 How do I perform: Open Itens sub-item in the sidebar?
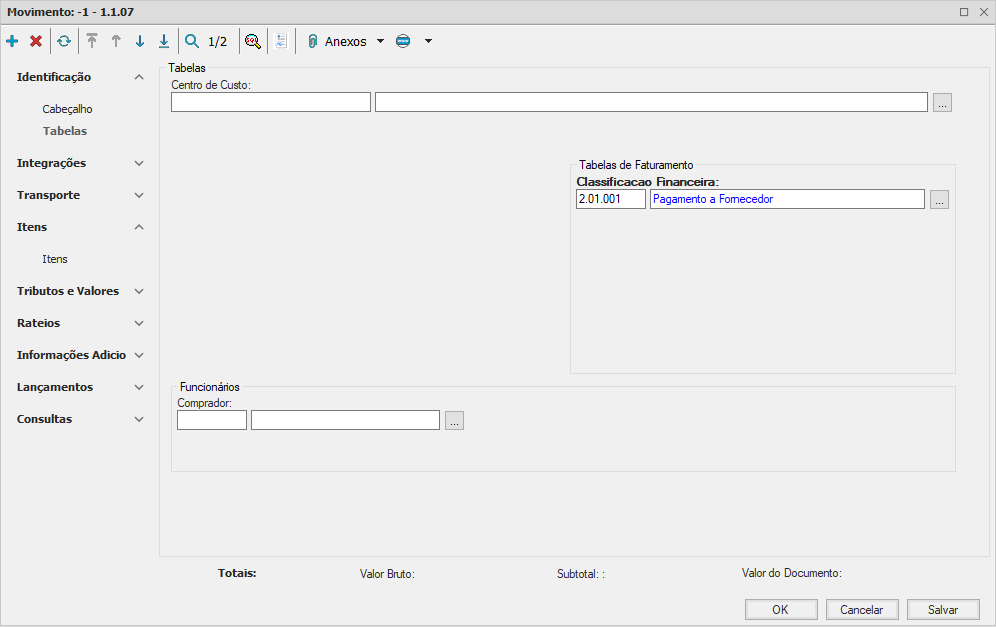pyautogui.click(x=55, y=259)
